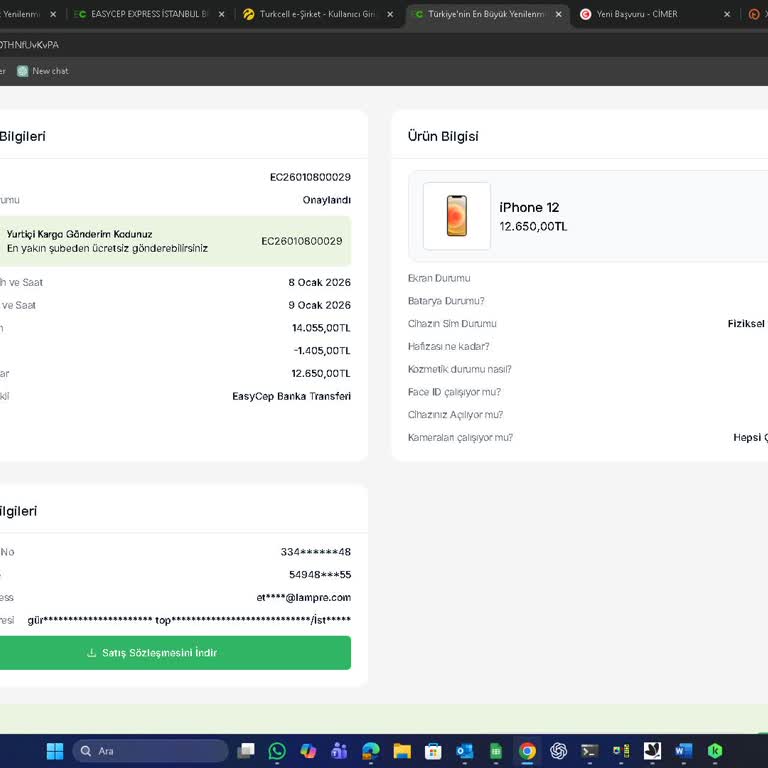Open Outlook from the taskbar

pyautogui.click(x=464, y=751)
